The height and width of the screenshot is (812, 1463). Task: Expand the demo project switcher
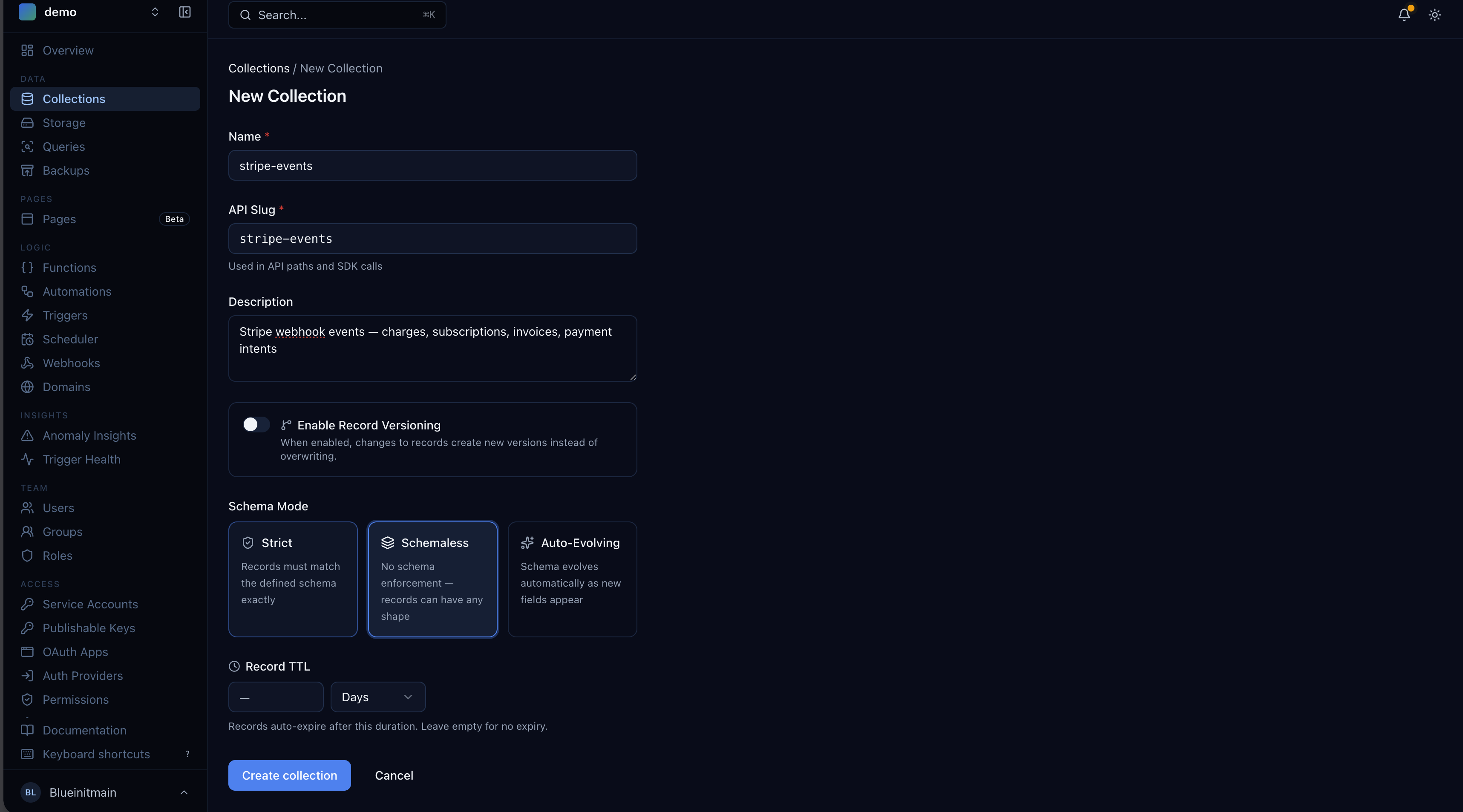tap(155, 12)
